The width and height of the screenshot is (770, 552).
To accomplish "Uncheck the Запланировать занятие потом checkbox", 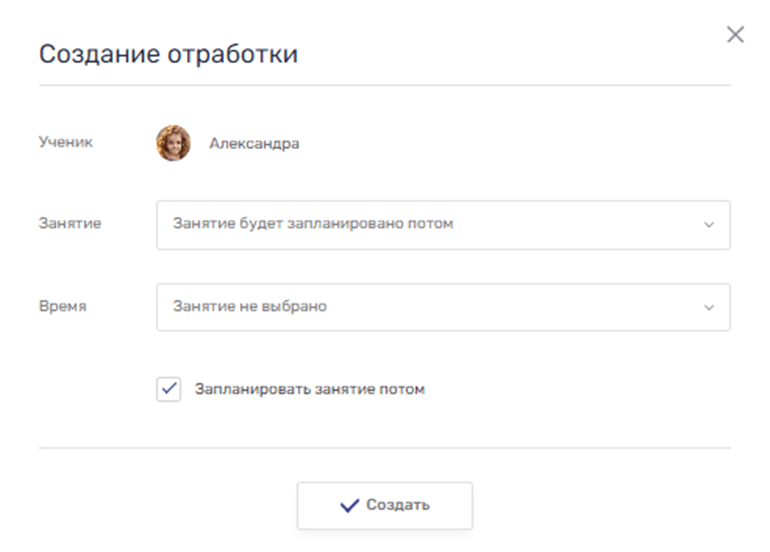I will point(168,389).
